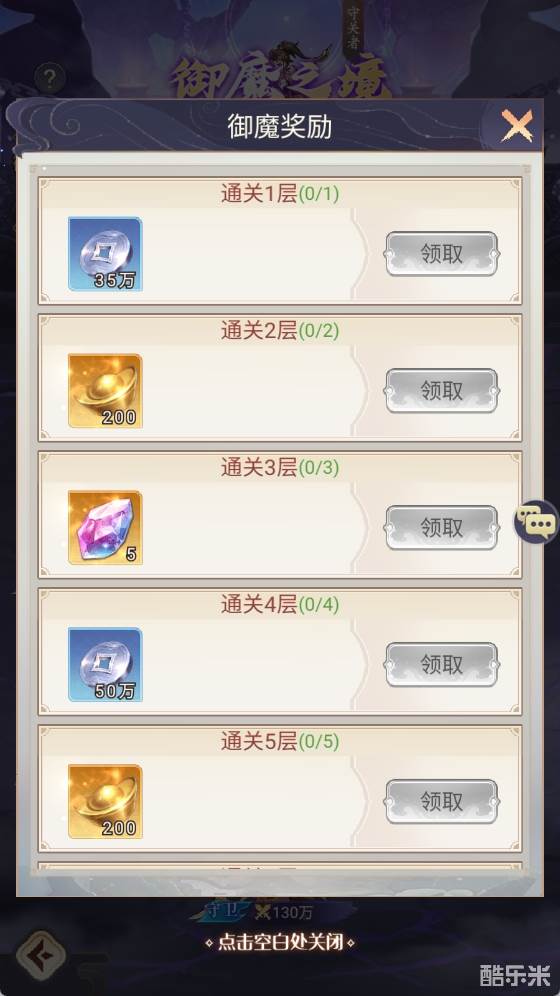Claim the 通关3层 reward with 领取
560x996 pixels.
coord(442,528)
